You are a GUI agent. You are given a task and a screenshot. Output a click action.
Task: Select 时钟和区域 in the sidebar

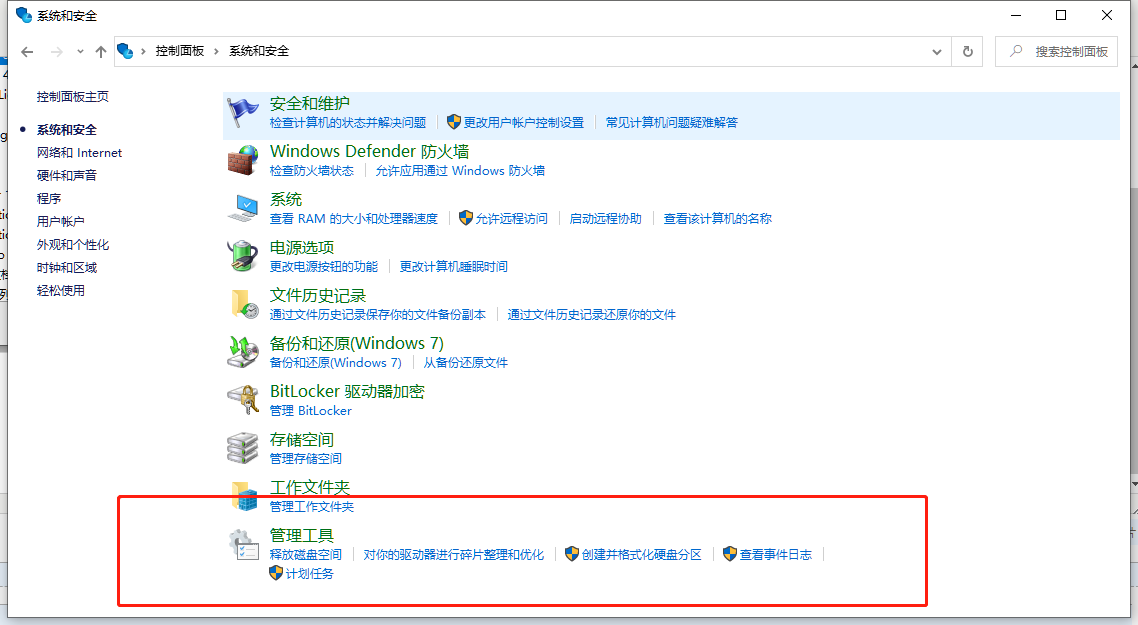(x=67, y=268)
